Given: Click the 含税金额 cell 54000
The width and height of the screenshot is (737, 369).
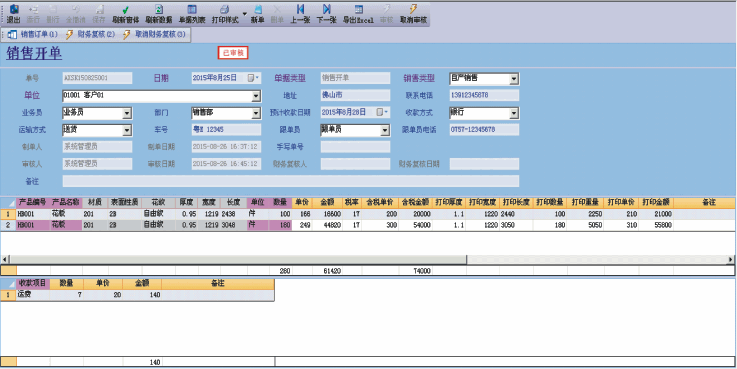Looking at the screenshot, I should 416,225.
